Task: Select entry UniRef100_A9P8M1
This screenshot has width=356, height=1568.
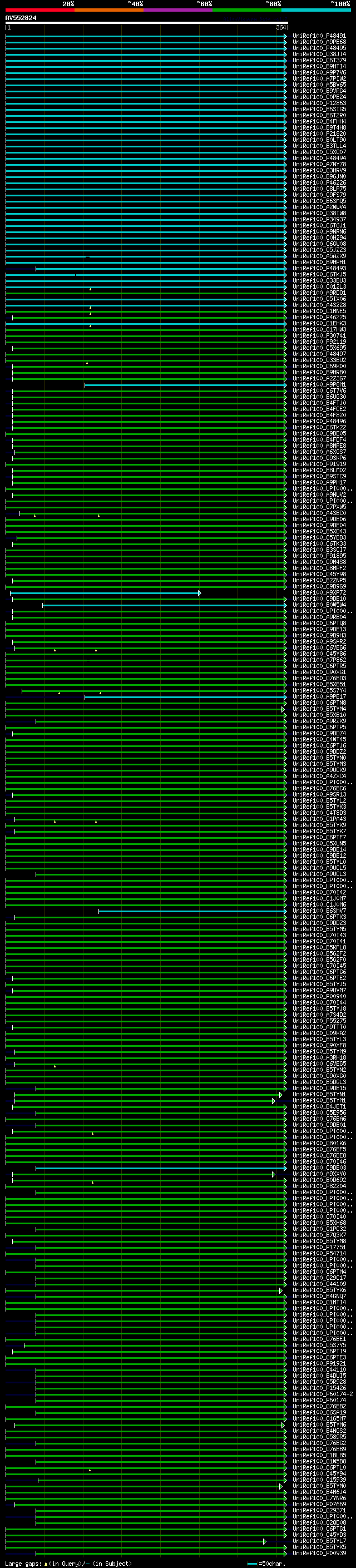Action: pos(319,385)
